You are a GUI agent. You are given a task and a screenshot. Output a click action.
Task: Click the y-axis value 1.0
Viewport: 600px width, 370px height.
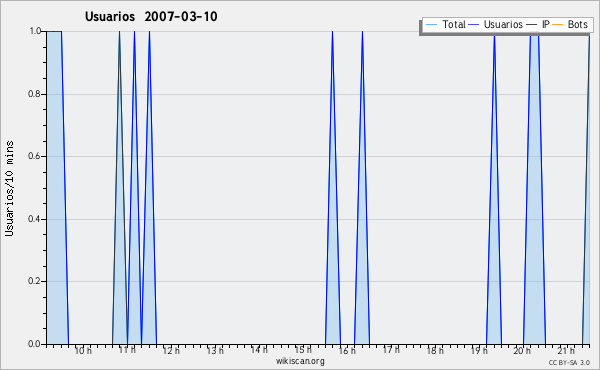pos(35,31)
